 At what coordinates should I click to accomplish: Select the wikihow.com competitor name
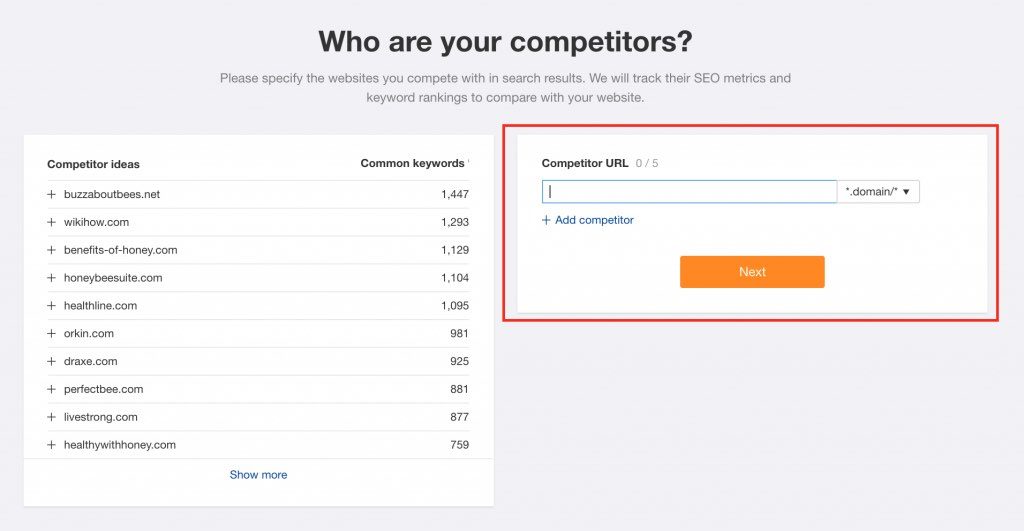pyautogui.click(x=96, y=222)
